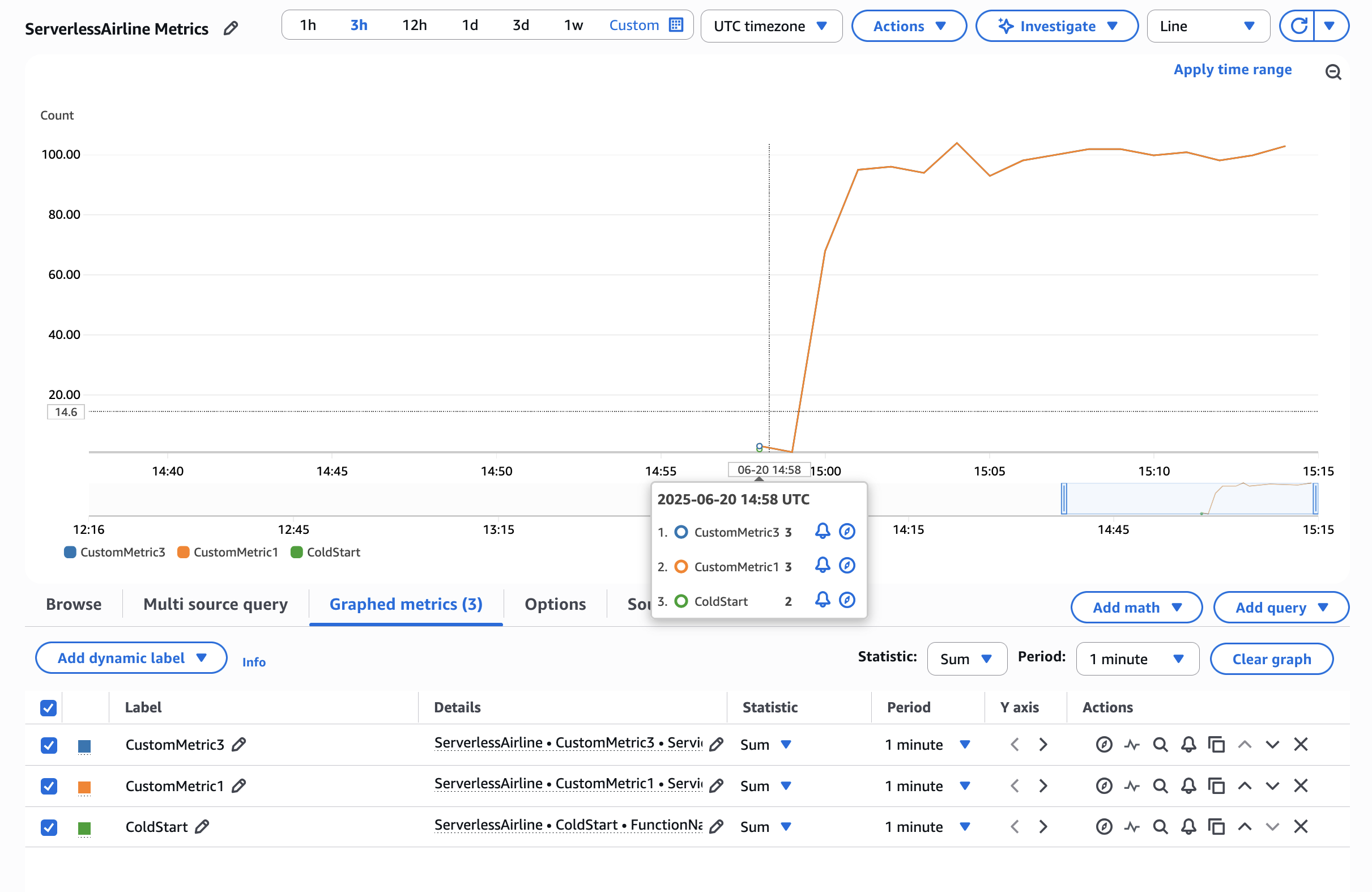This screenshot has height=892, width=1372.
Task: Edit the ServerlessAirline Metrics title with pencil icon
Action: coord(231,28)
